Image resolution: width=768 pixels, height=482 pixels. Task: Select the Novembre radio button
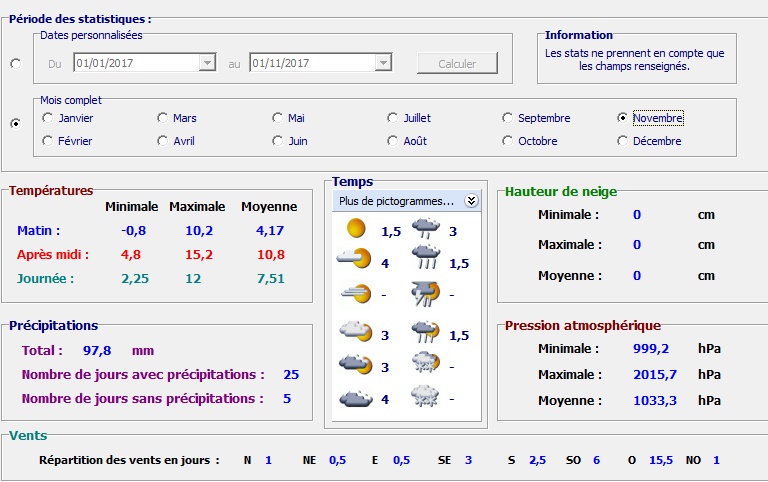623,118
